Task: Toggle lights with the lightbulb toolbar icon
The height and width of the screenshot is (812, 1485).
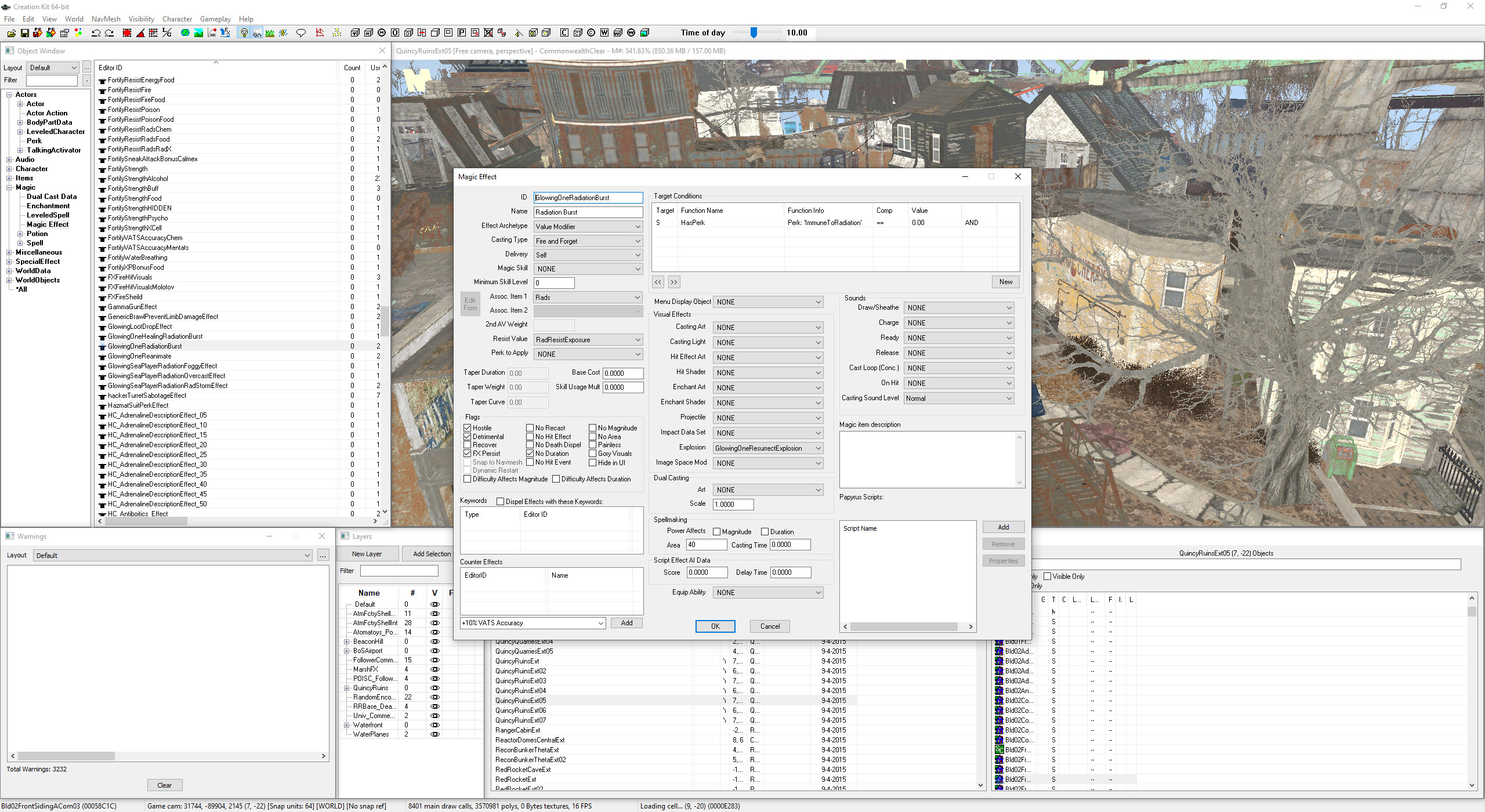Action: (x=244, y=33)
